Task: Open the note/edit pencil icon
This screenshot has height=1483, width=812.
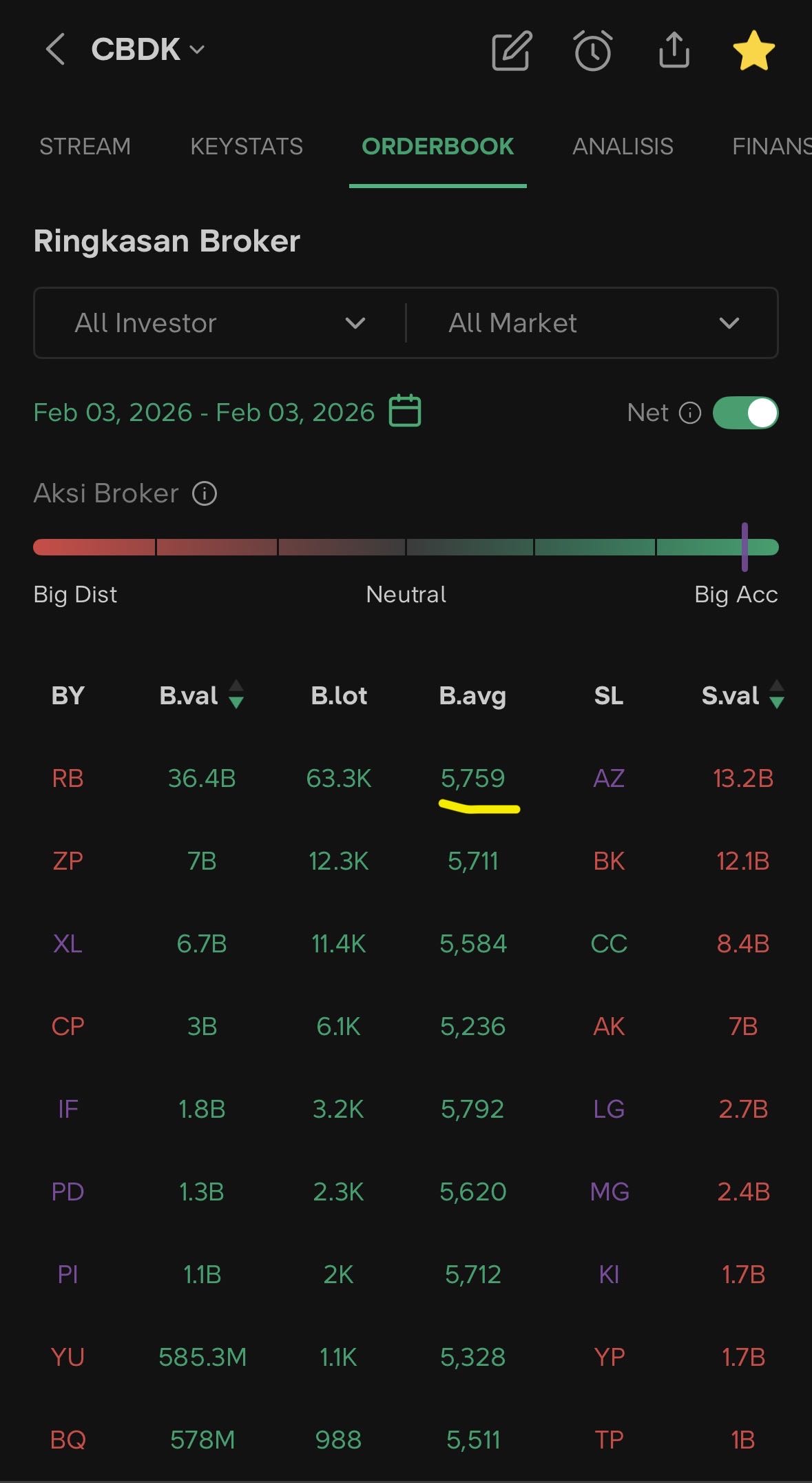Action: point(511,50)
